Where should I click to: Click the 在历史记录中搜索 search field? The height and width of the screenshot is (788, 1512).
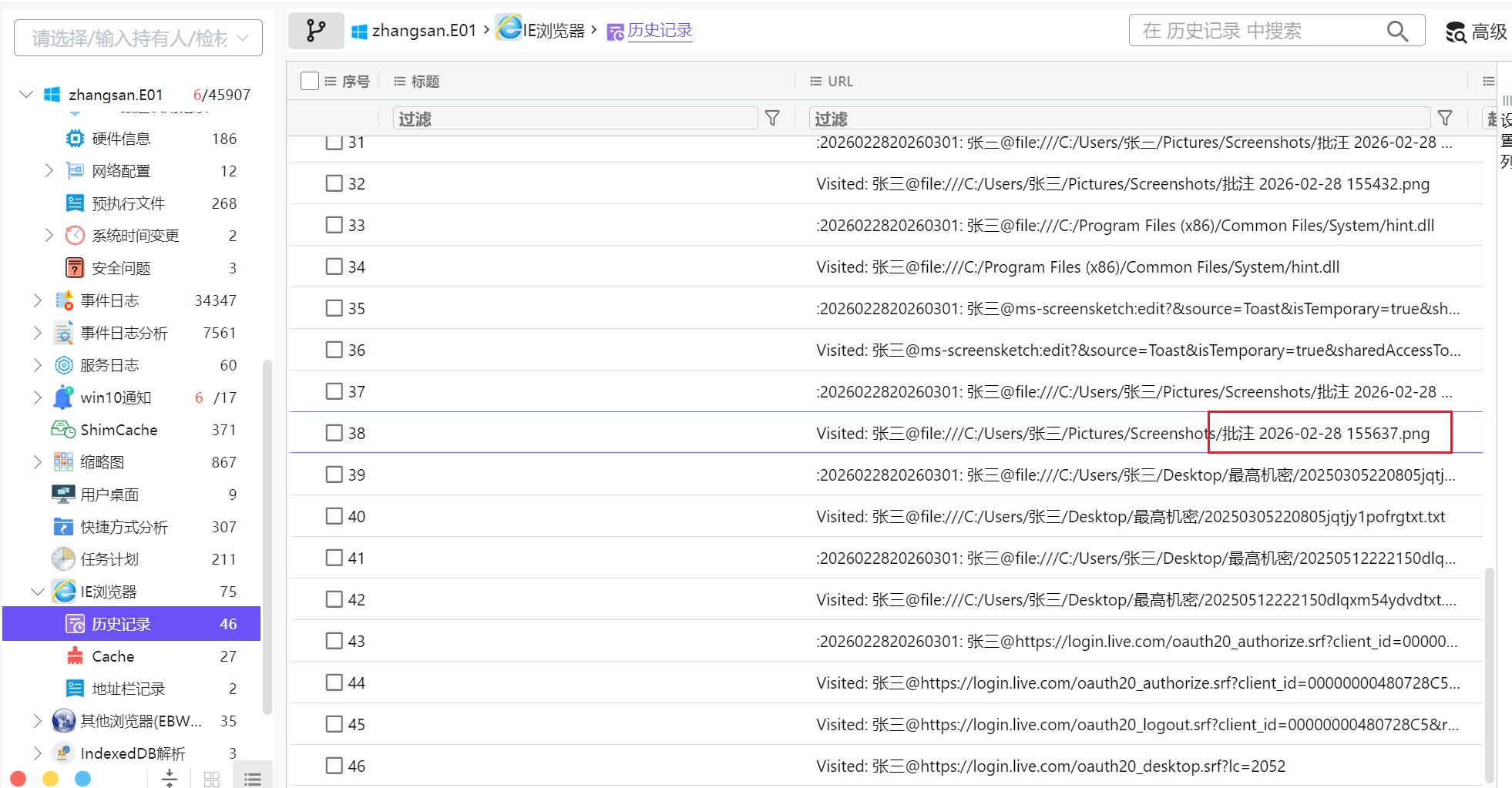tap(1256, 31)
